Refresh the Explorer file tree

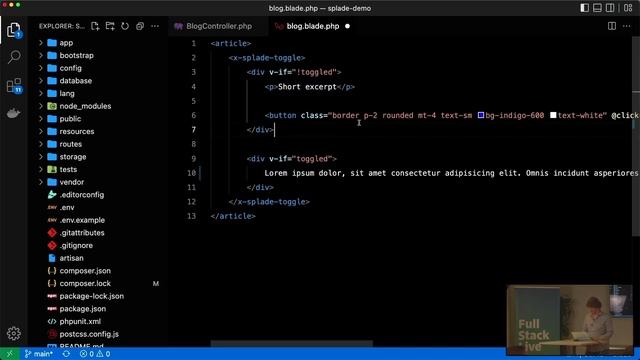[125, 26]
